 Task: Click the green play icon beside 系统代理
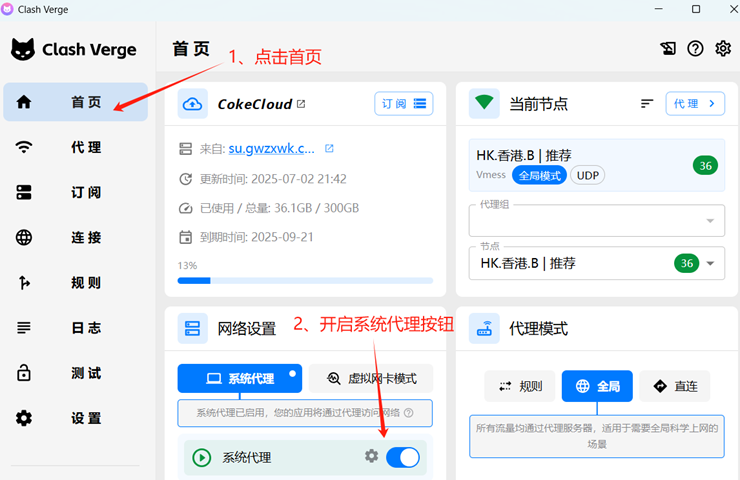tap(202, 458)
